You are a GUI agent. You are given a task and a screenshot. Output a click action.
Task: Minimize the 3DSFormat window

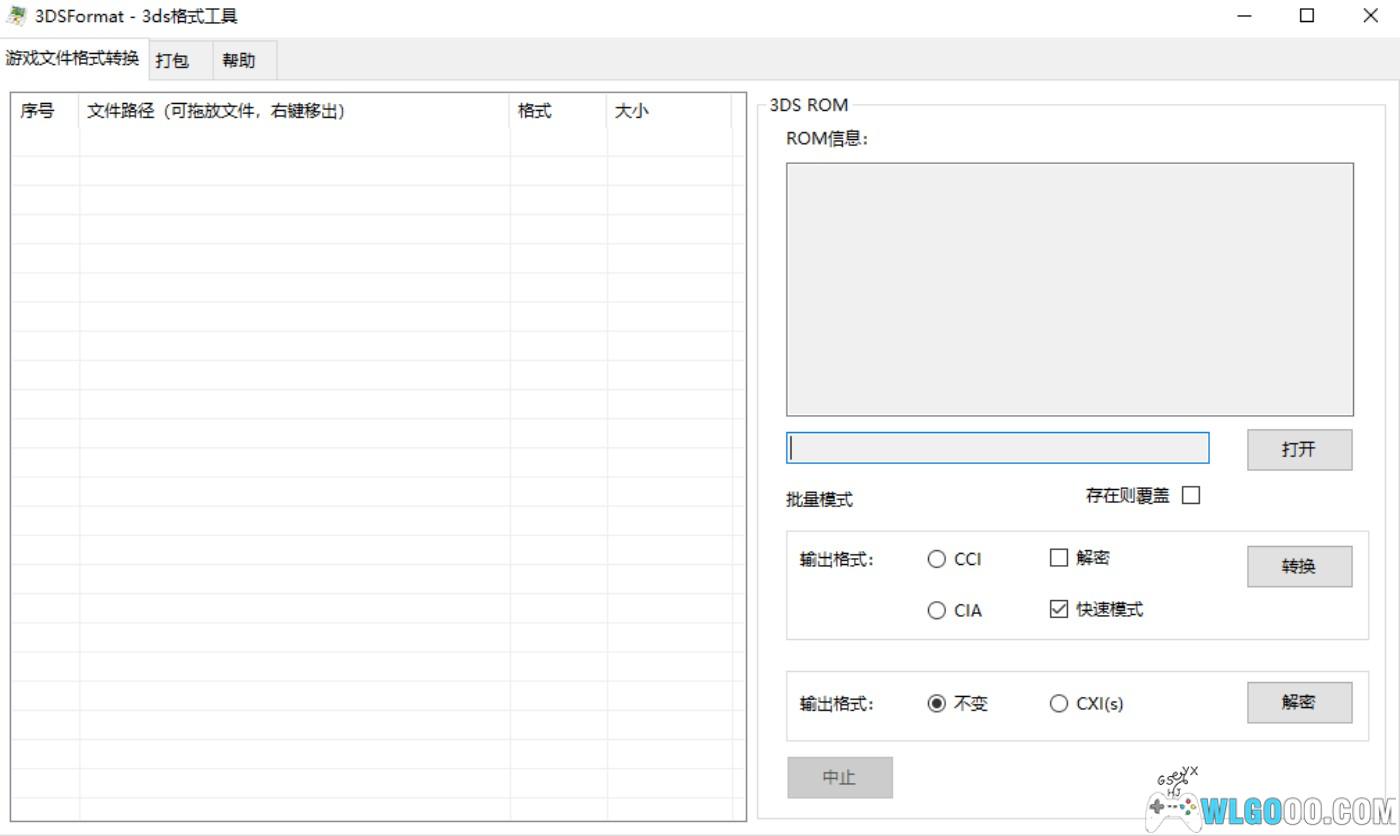(x=1245, y=16)
